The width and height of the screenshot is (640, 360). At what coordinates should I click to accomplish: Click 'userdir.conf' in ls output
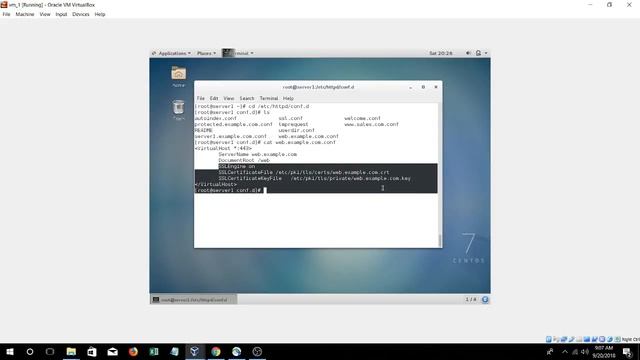pyautogui.click(x=297, y=130)
